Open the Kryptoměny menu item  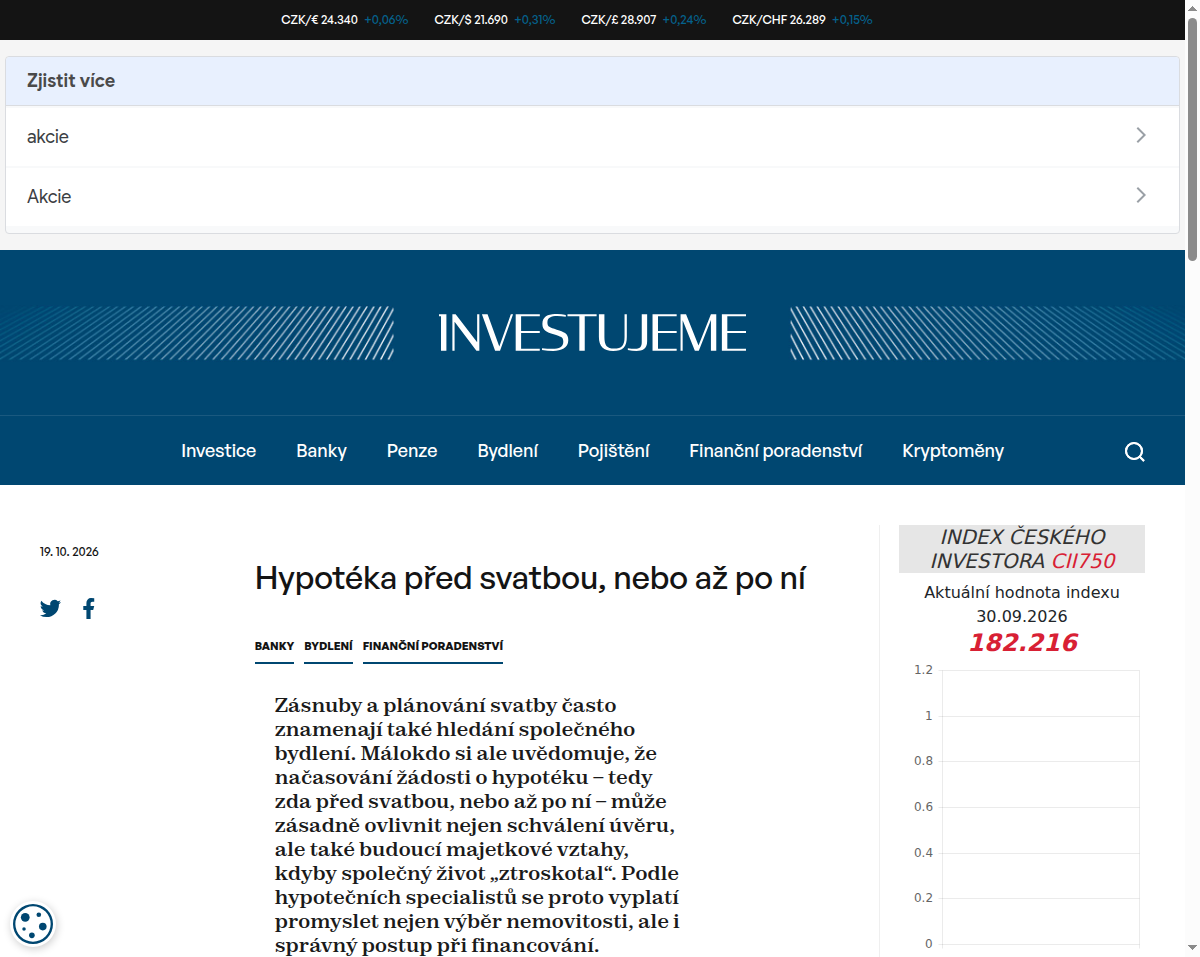coord(953,451)
